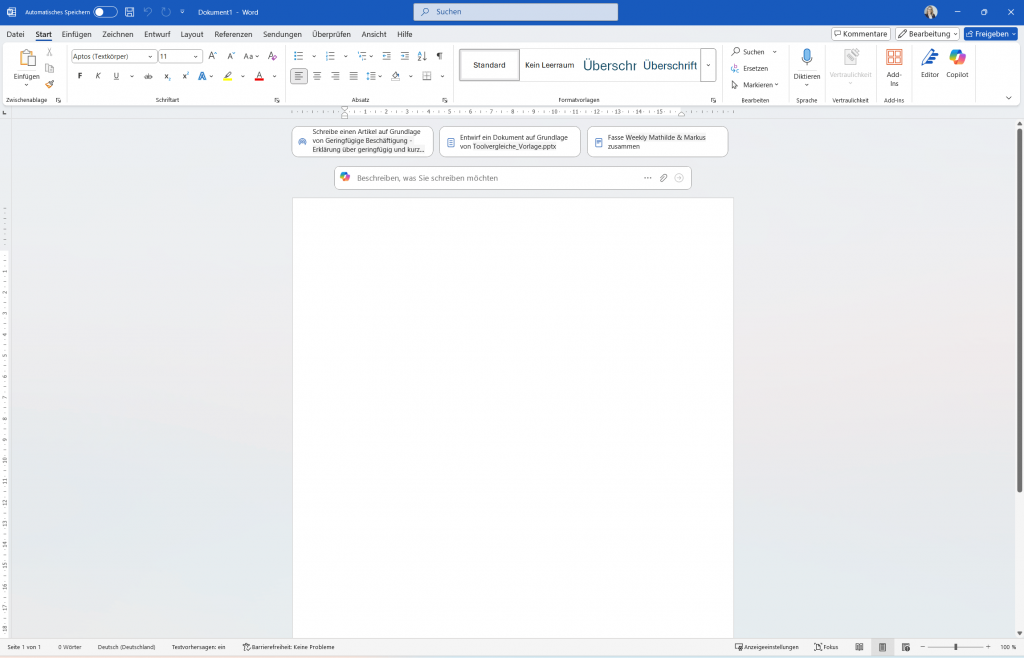Image resolution: width=1024 pixels, height=658 pixels.
Task: Open Bearbeitung mode dropdown
Action: (927, 34)
